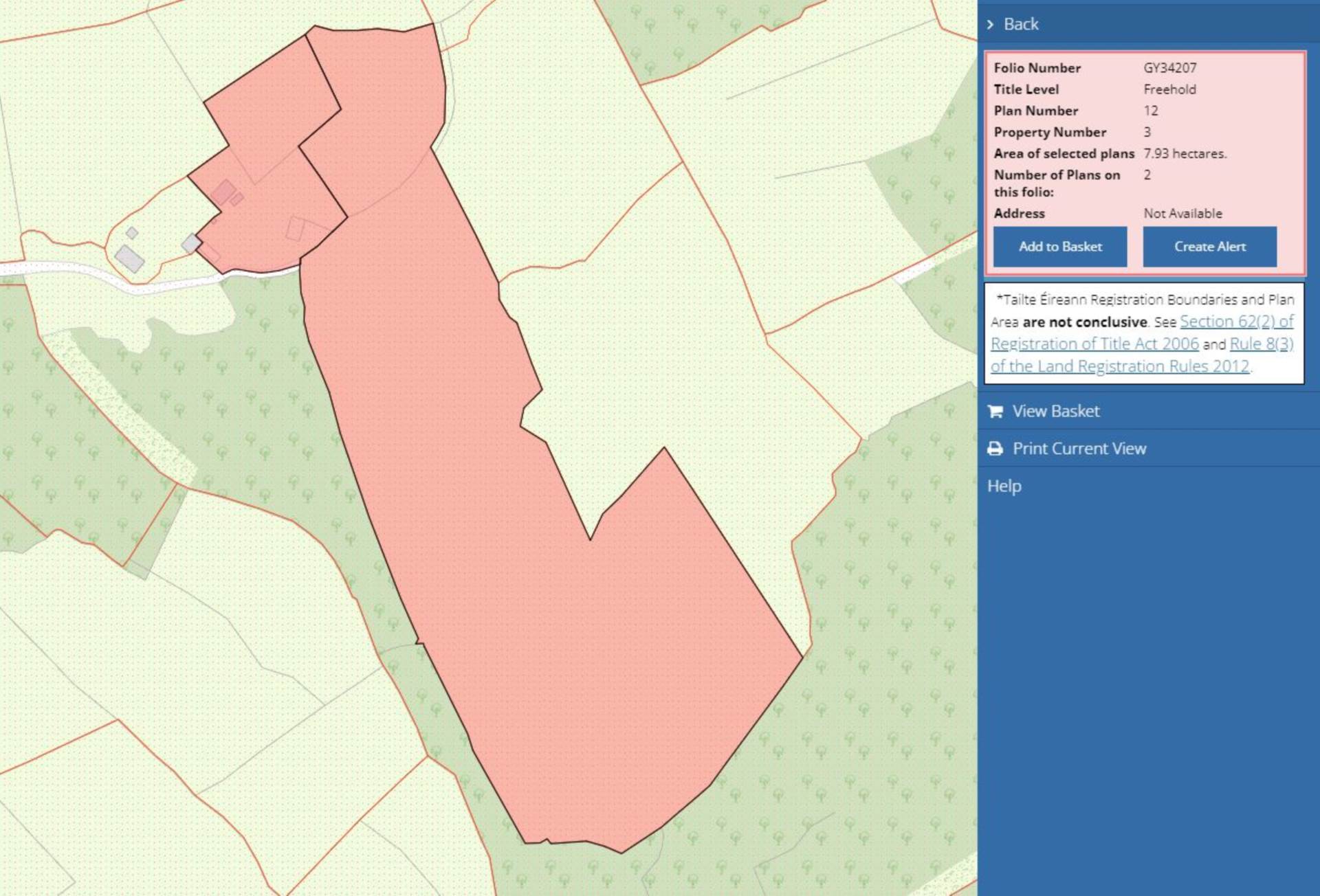Click the printer icon
This screenshot has width=1320, height=896.
(995, 449)
